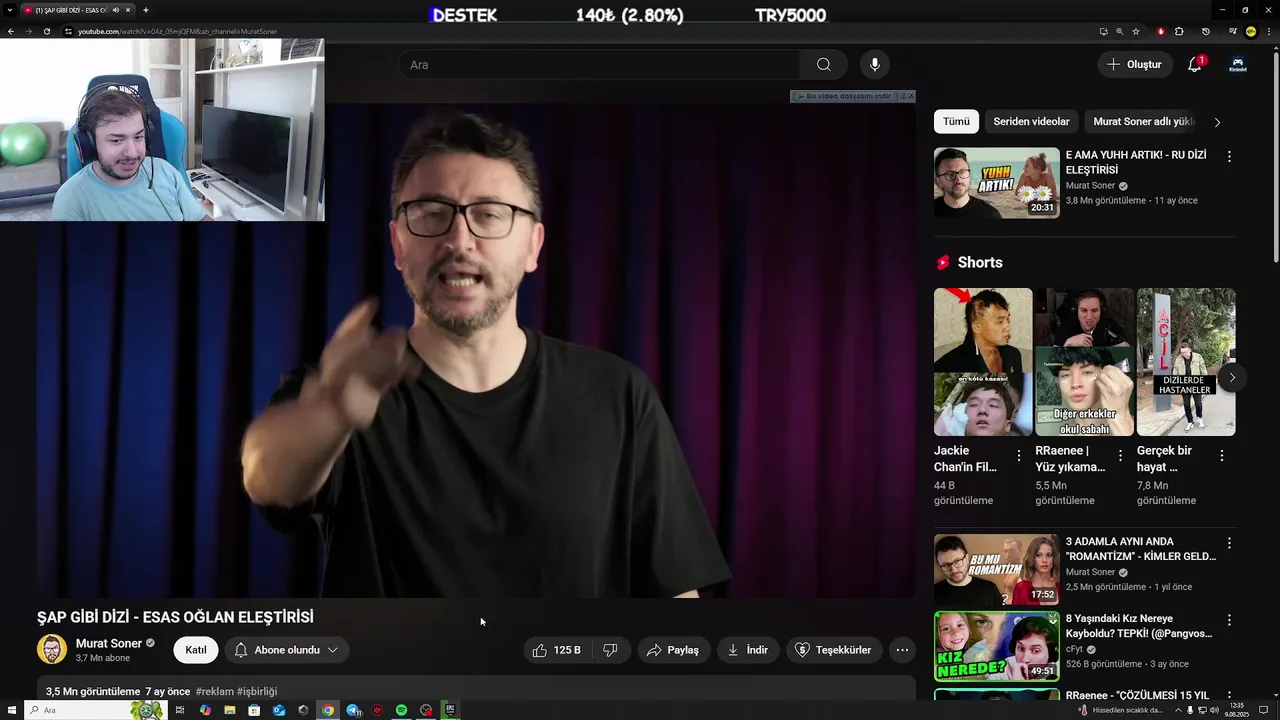Open the Murat Soner channel name link

pyautogui.click(x=109, y=643)
